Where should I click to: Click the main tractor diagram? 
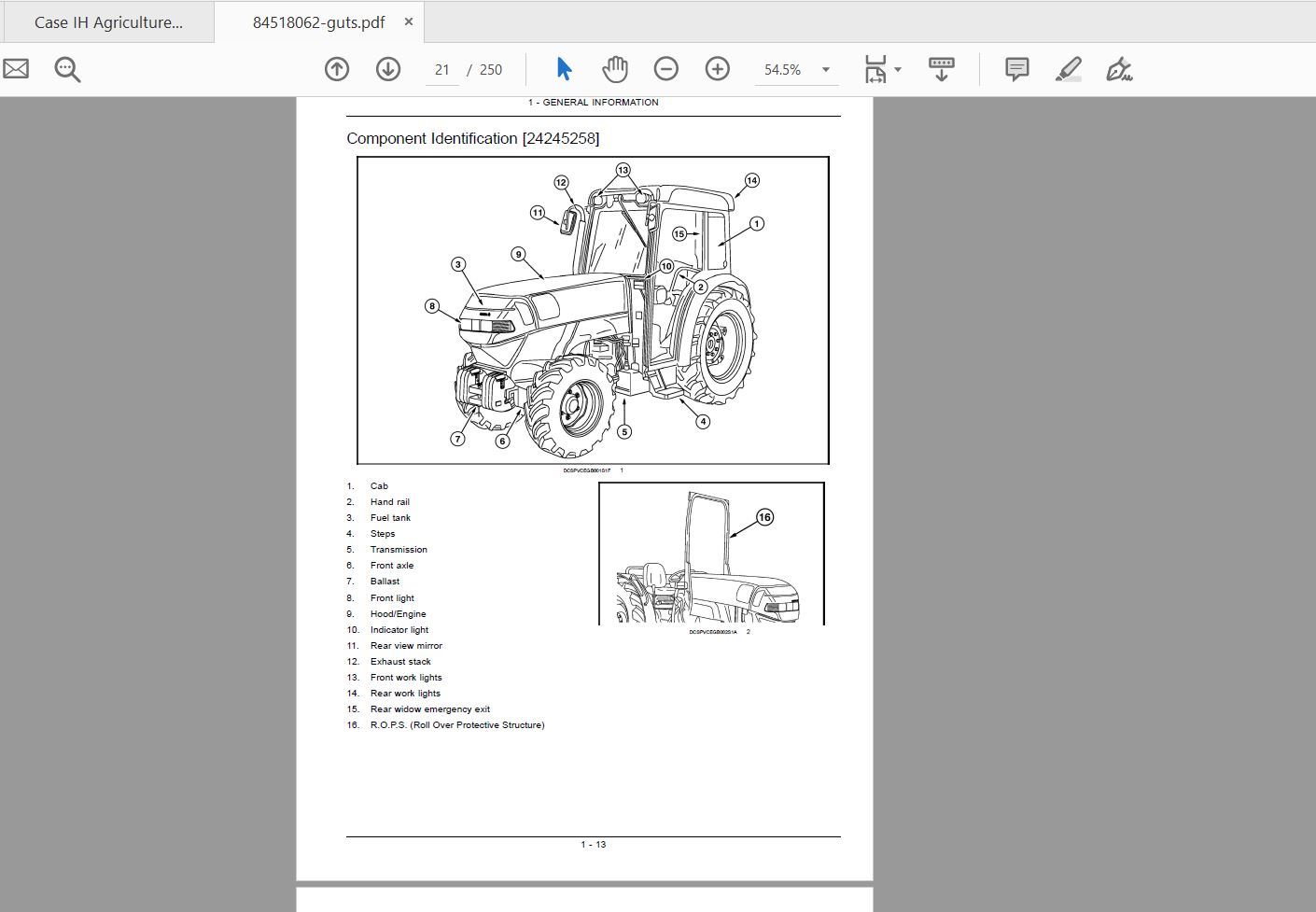click(593, 311)
